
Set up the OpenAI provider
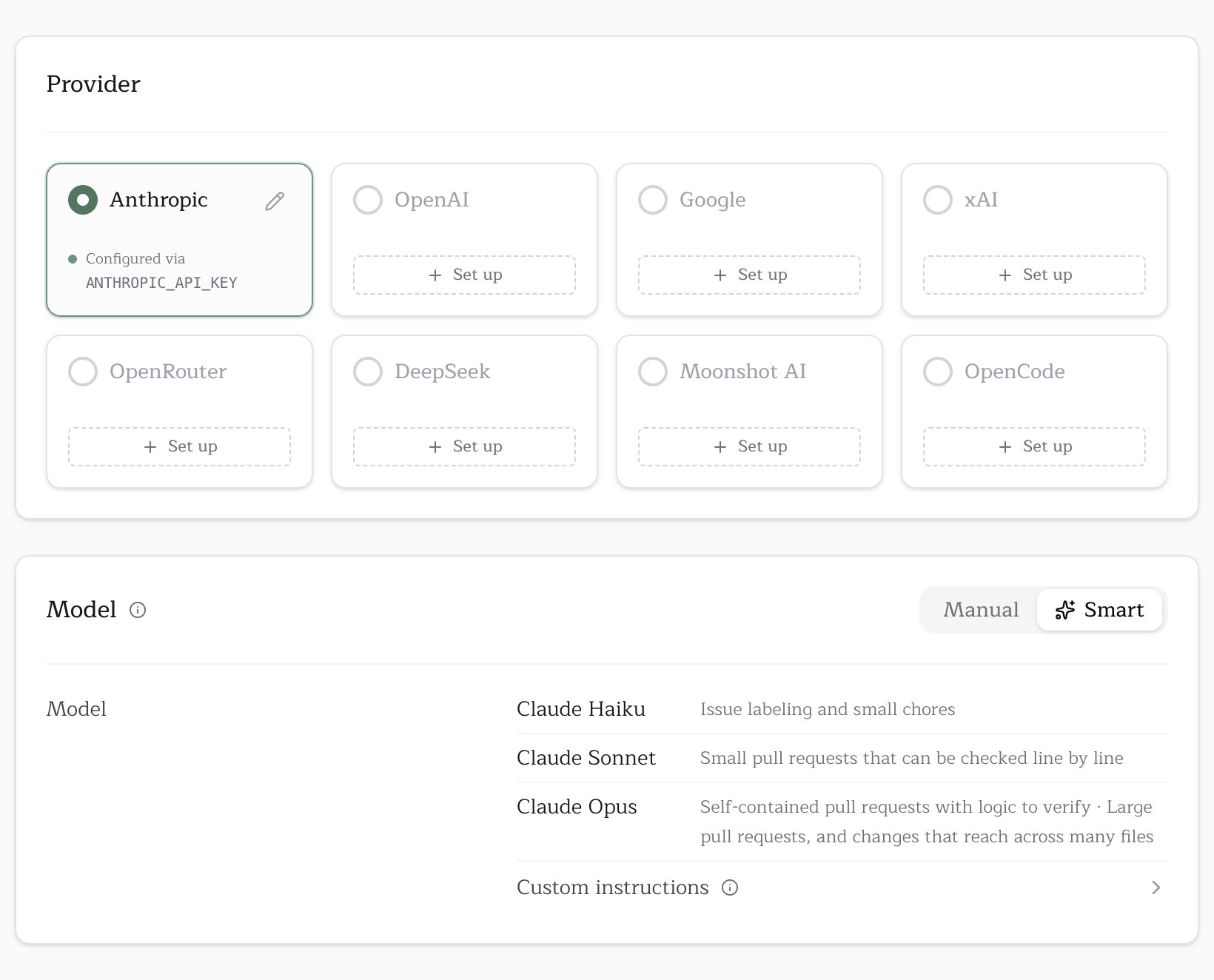(465, 275)
